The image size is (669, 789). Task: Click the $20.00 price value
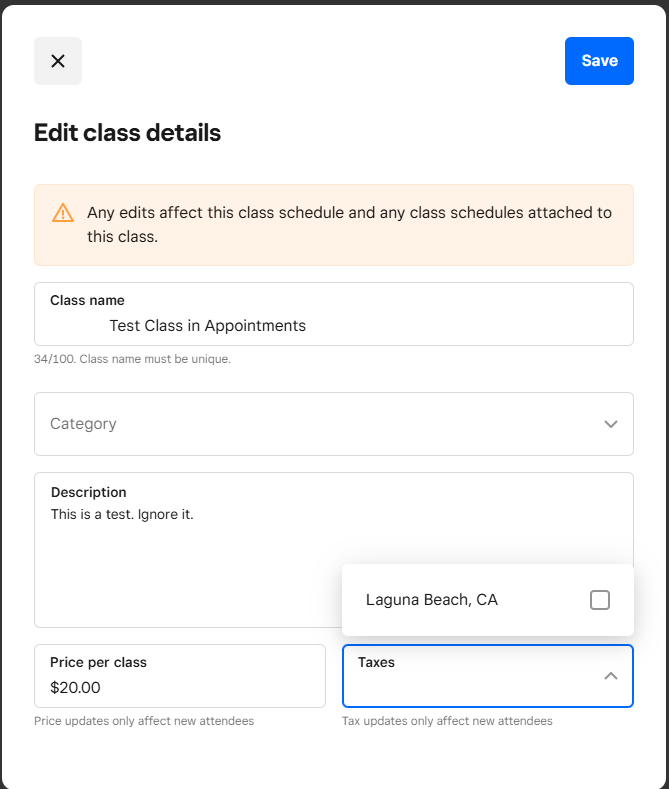click(75, 687)
